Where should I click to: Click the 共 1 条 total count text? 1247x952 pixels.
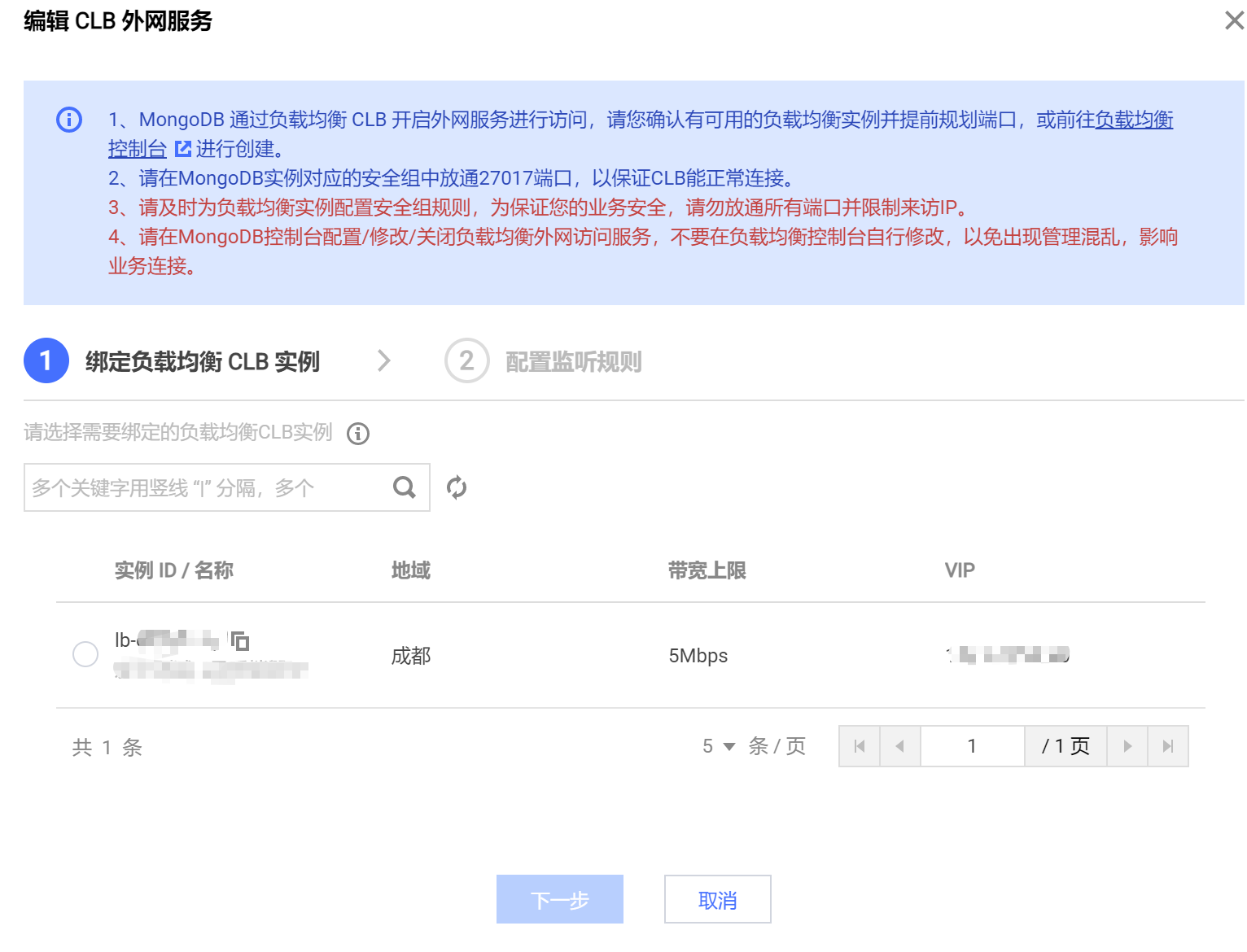click(x=107, y=747)
